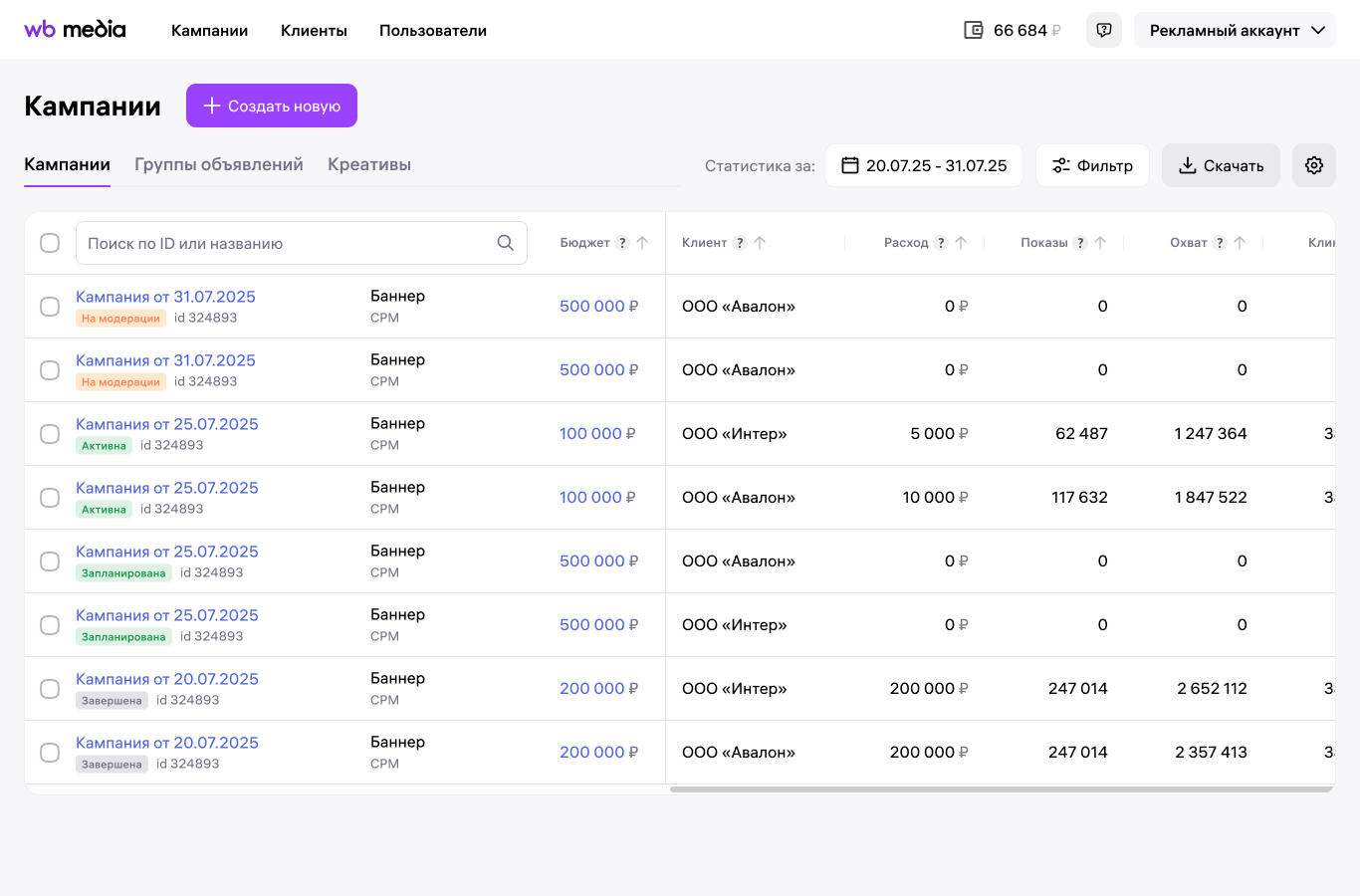Click the feedback chat icon in header

1104,30
